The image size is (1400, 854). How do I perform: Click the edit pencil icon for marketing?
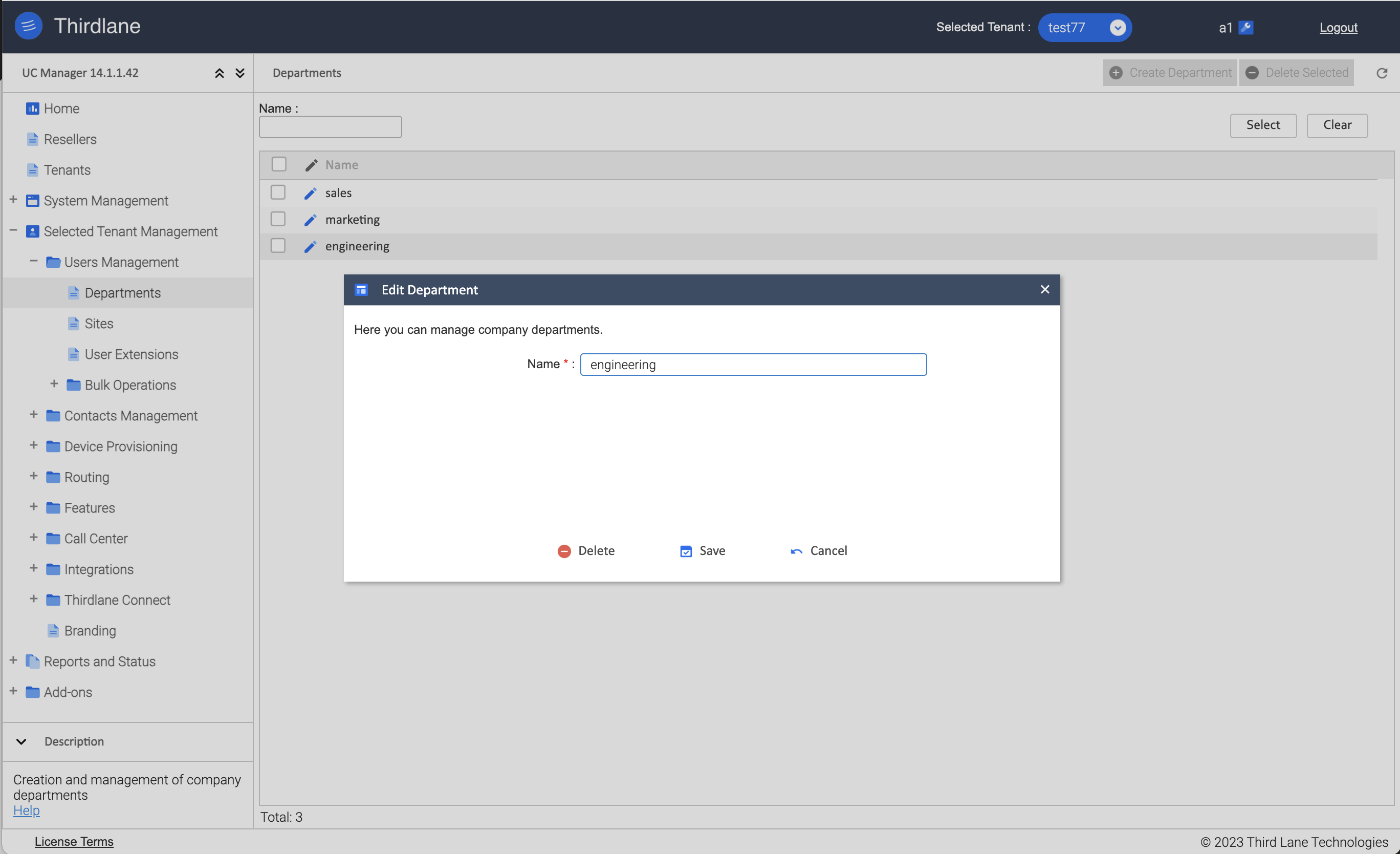309,219
